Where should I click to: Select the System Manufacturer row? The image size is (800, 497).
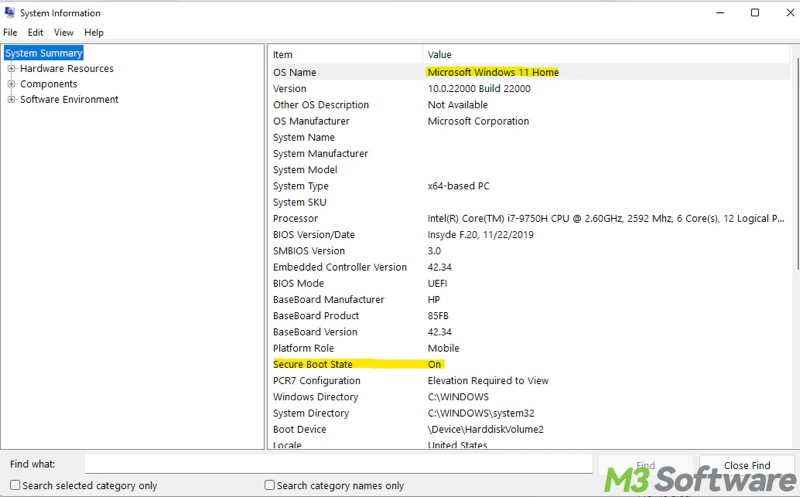tap(529, 154)
